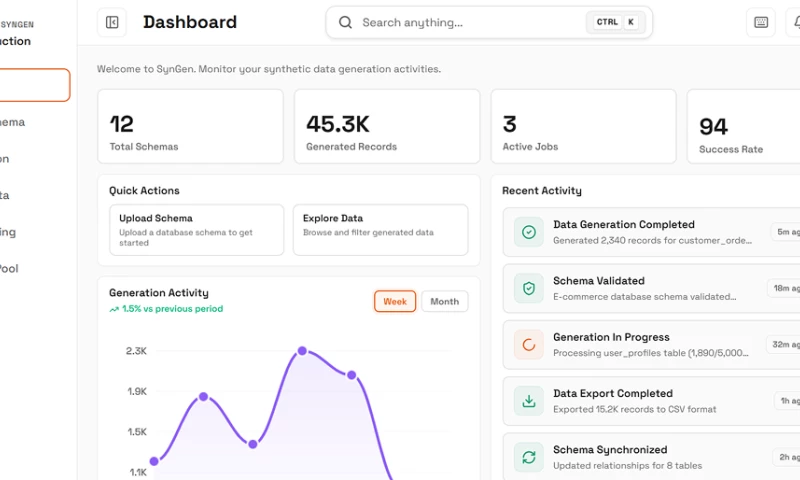Screen dimensions: 800x480
Task: Click the chart's highest peak data point
Action: pos(302,351)
